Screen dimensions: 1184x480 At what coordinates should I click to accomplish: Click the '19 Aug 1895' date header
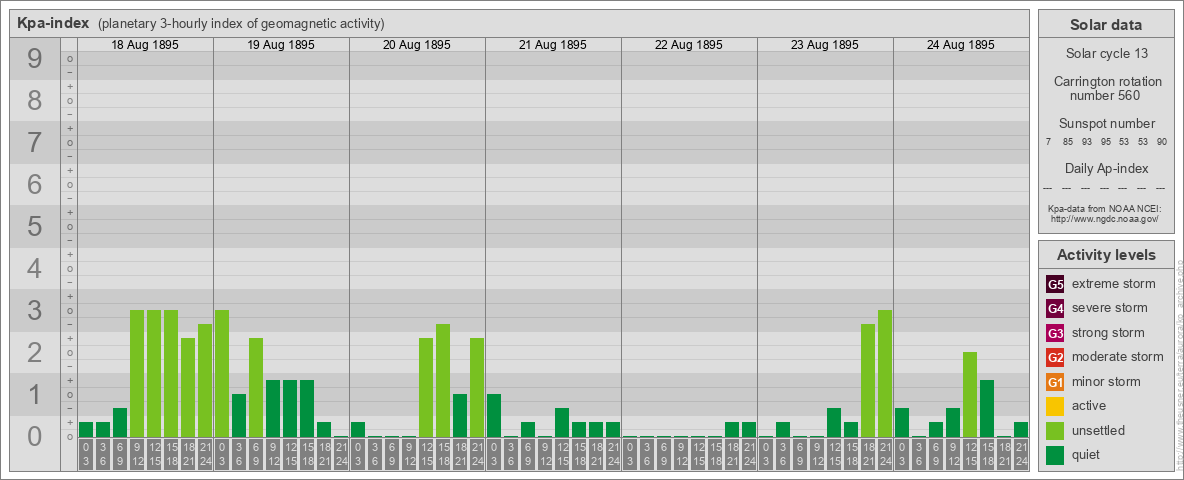pos(281,45)
